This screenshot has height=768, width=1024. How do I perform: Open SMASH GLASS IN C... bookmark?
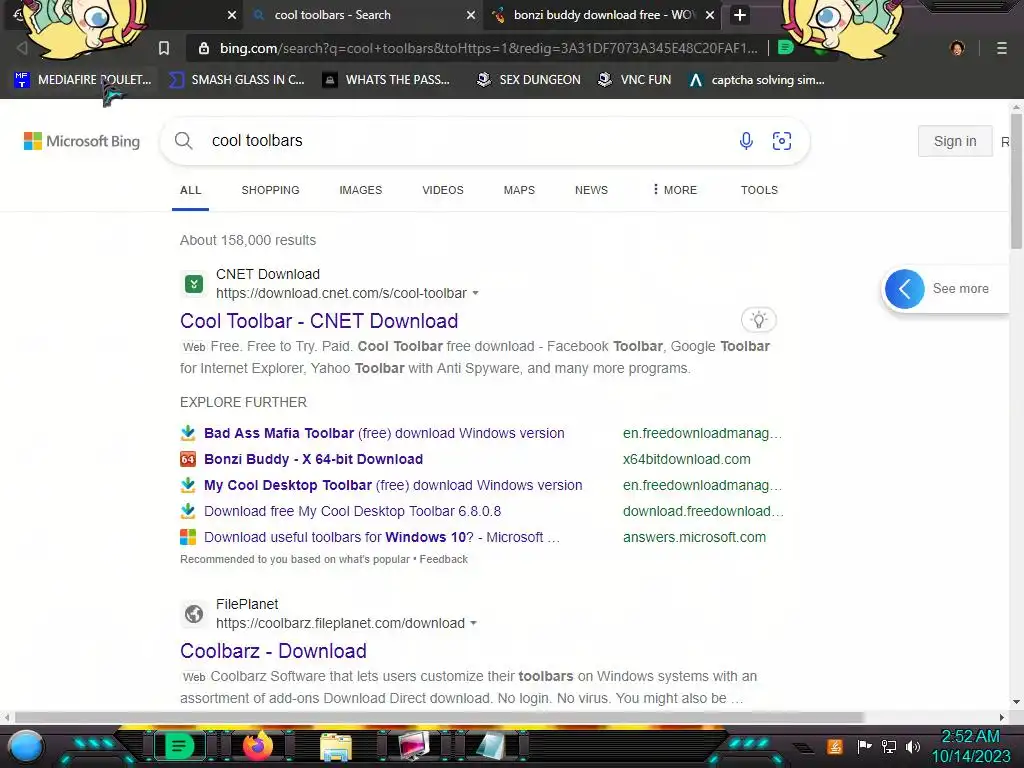pos(237,80)
